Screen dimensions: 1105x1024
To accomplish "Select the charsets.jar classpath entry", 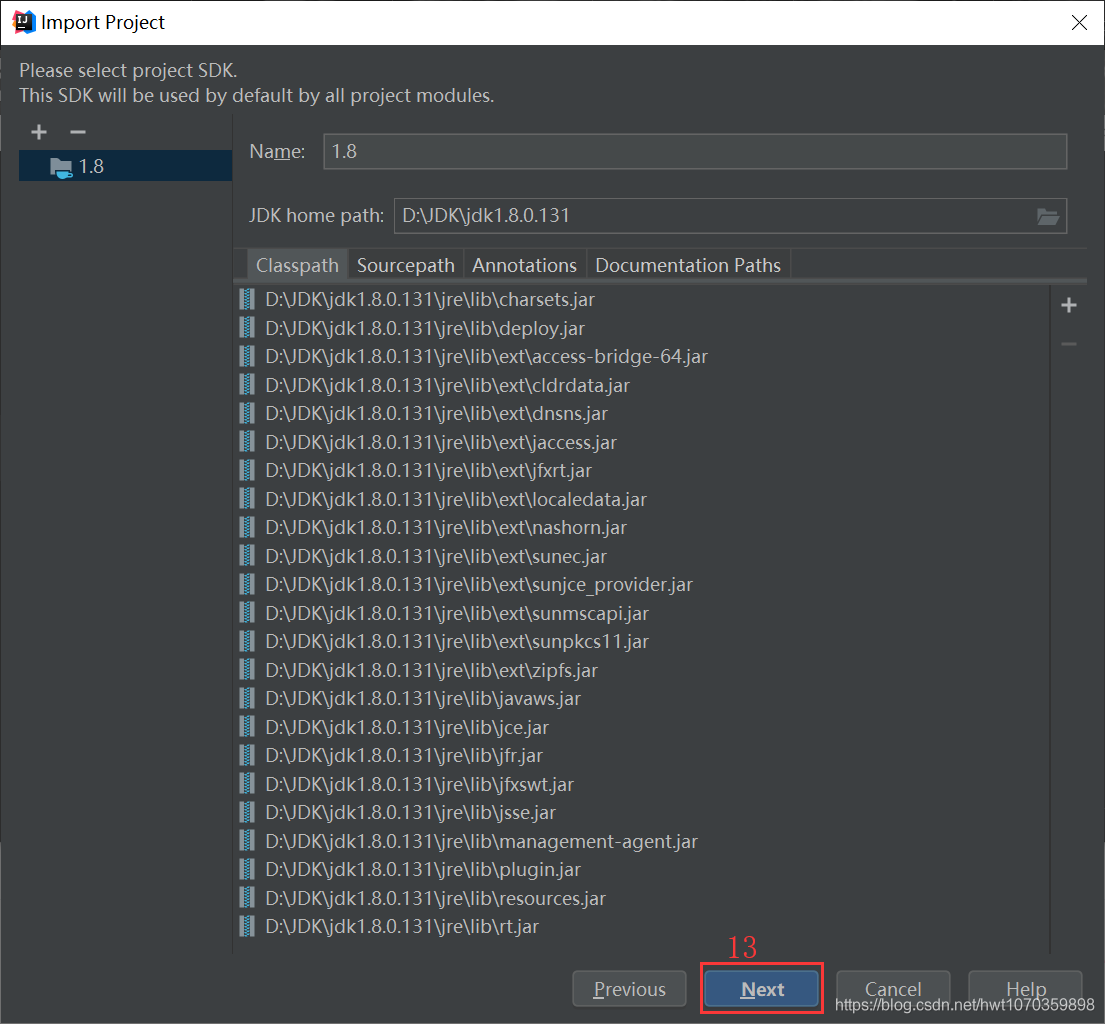I will tap(642, 300).
